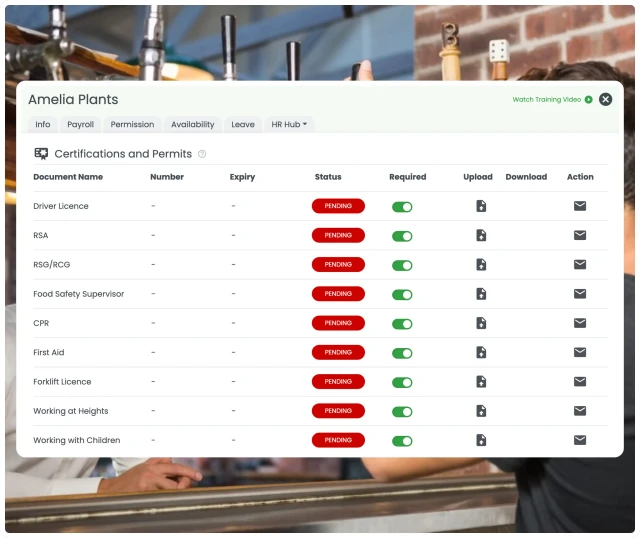
Task: Switch off Required for Working at Heights
Action: [402, 411]
